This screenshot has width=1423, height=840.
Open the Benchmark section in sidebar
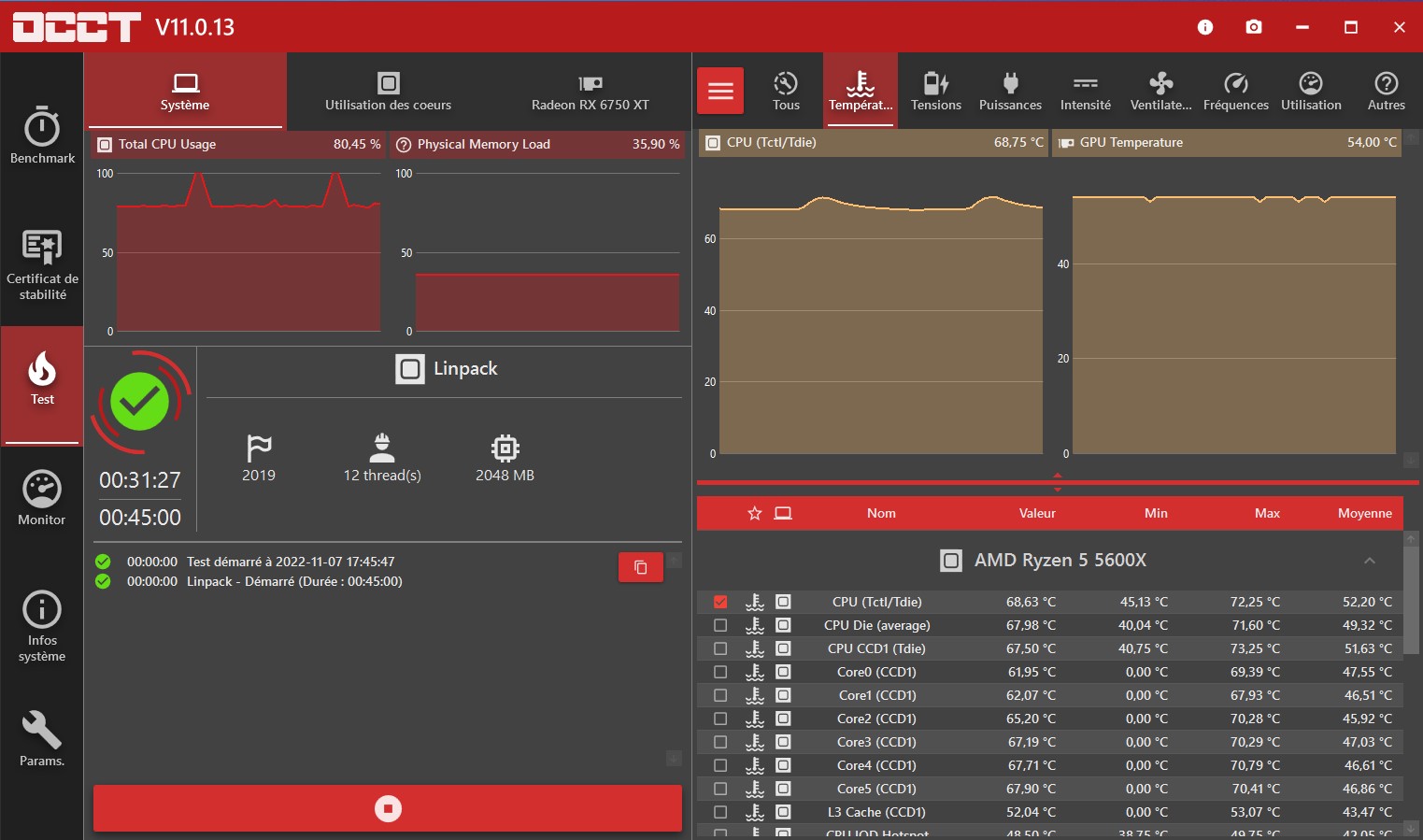point(42,135)
